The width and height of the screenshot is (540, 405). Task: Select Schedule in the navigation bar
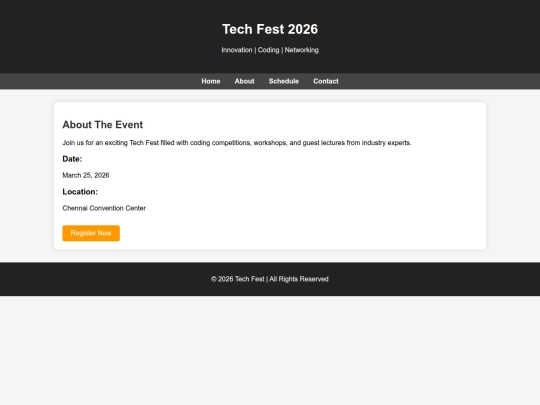tap(284, 81)
